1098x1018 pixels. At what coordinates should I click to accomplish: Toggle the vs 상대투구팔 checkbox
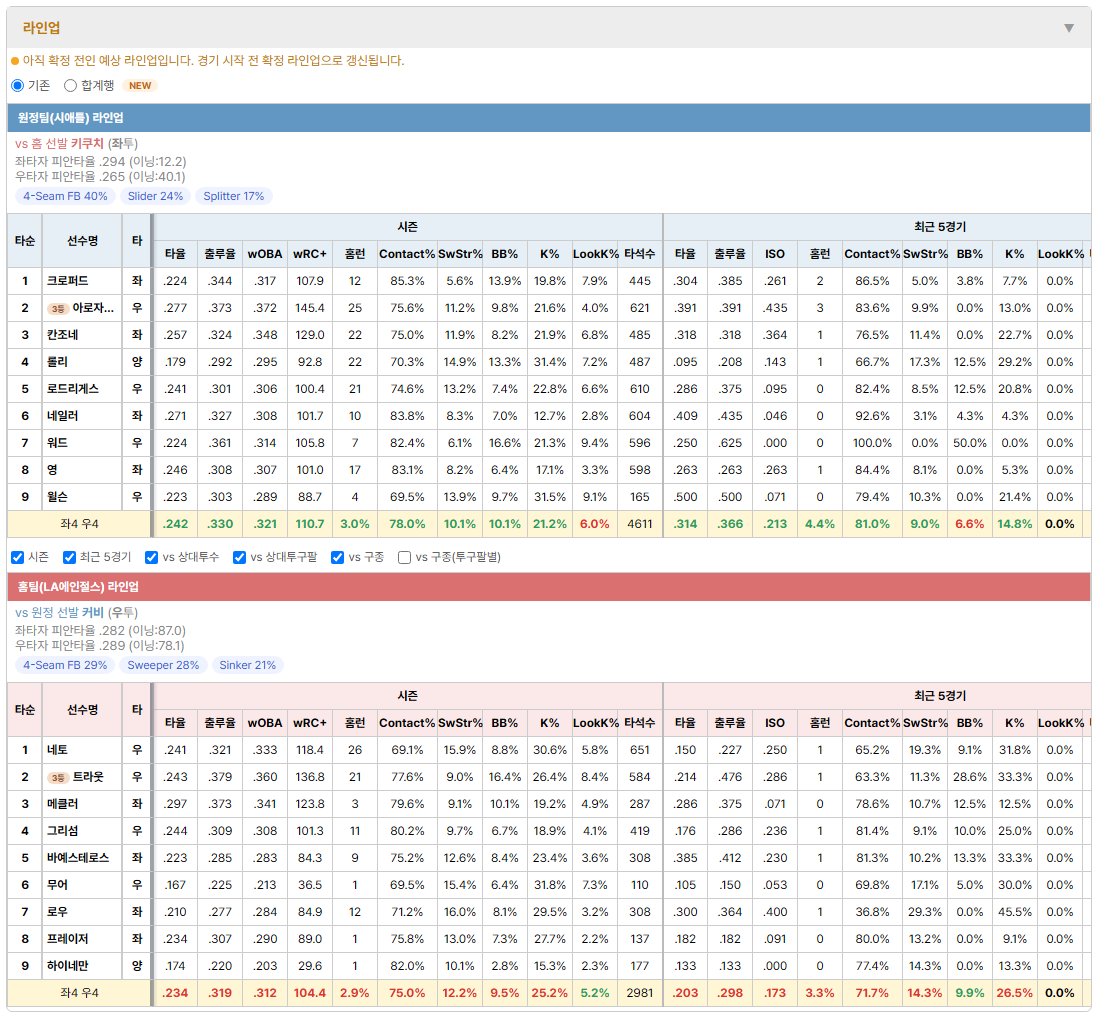click(x=239, y=557)
